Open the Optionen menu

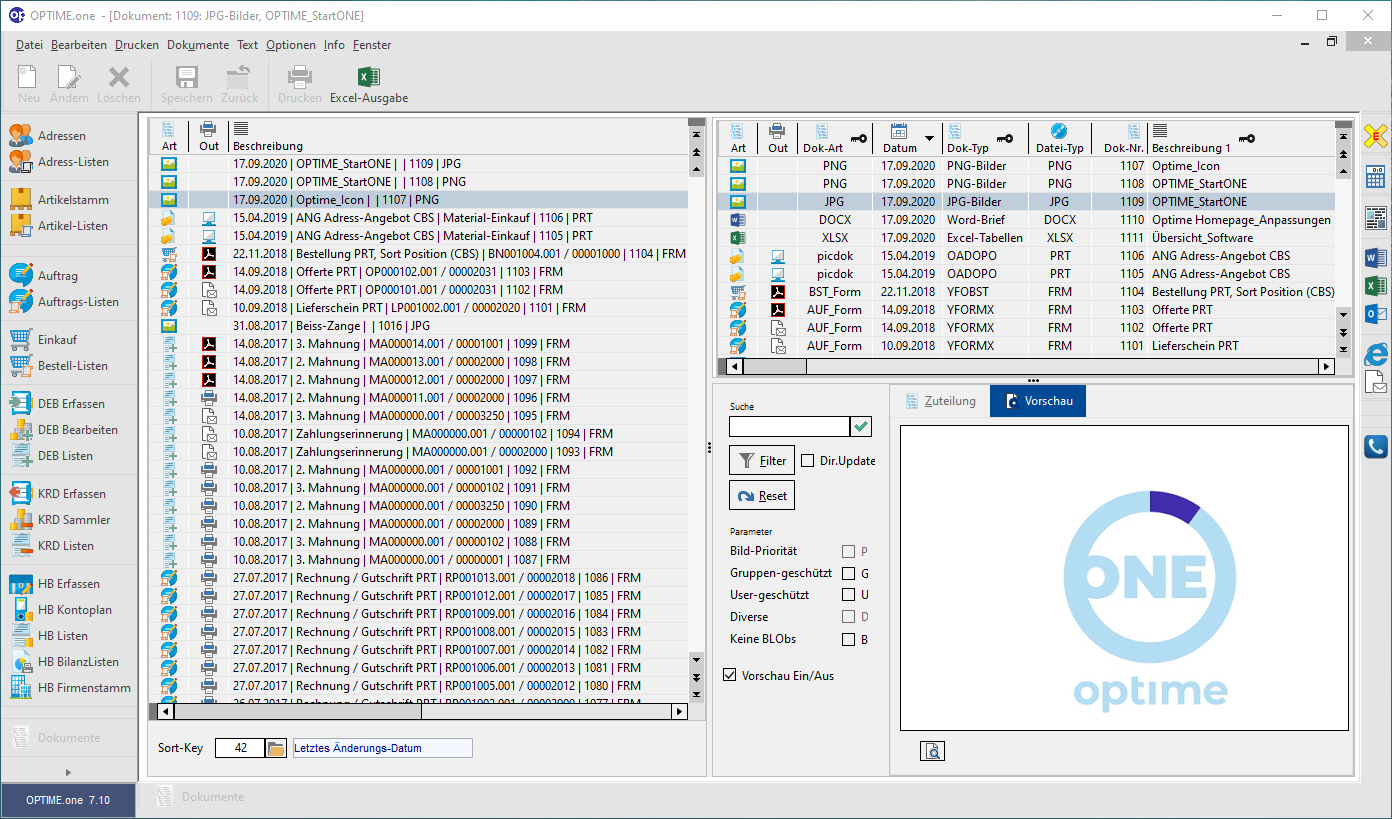tap(291, 45)
